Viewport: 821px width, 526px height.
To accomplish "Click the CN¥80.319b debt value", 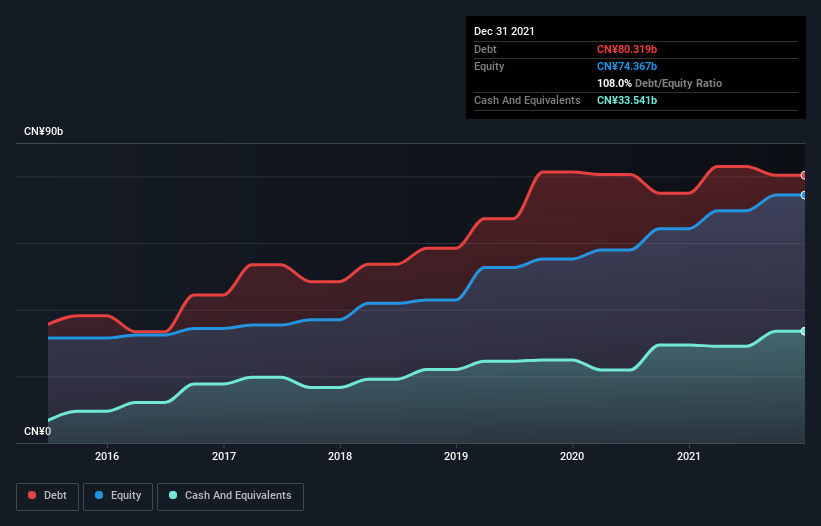I will 627,49.
